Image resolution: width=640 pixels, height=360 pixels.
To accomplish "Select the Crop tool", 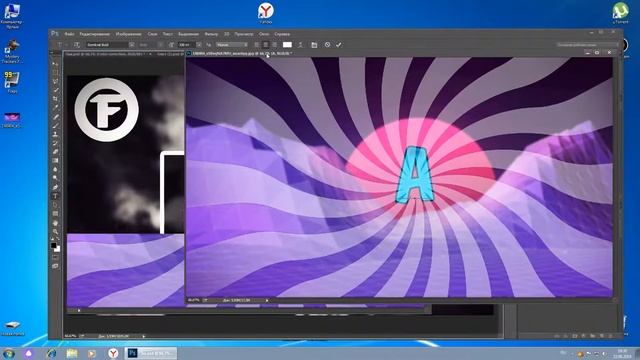I will coord(55,99).
